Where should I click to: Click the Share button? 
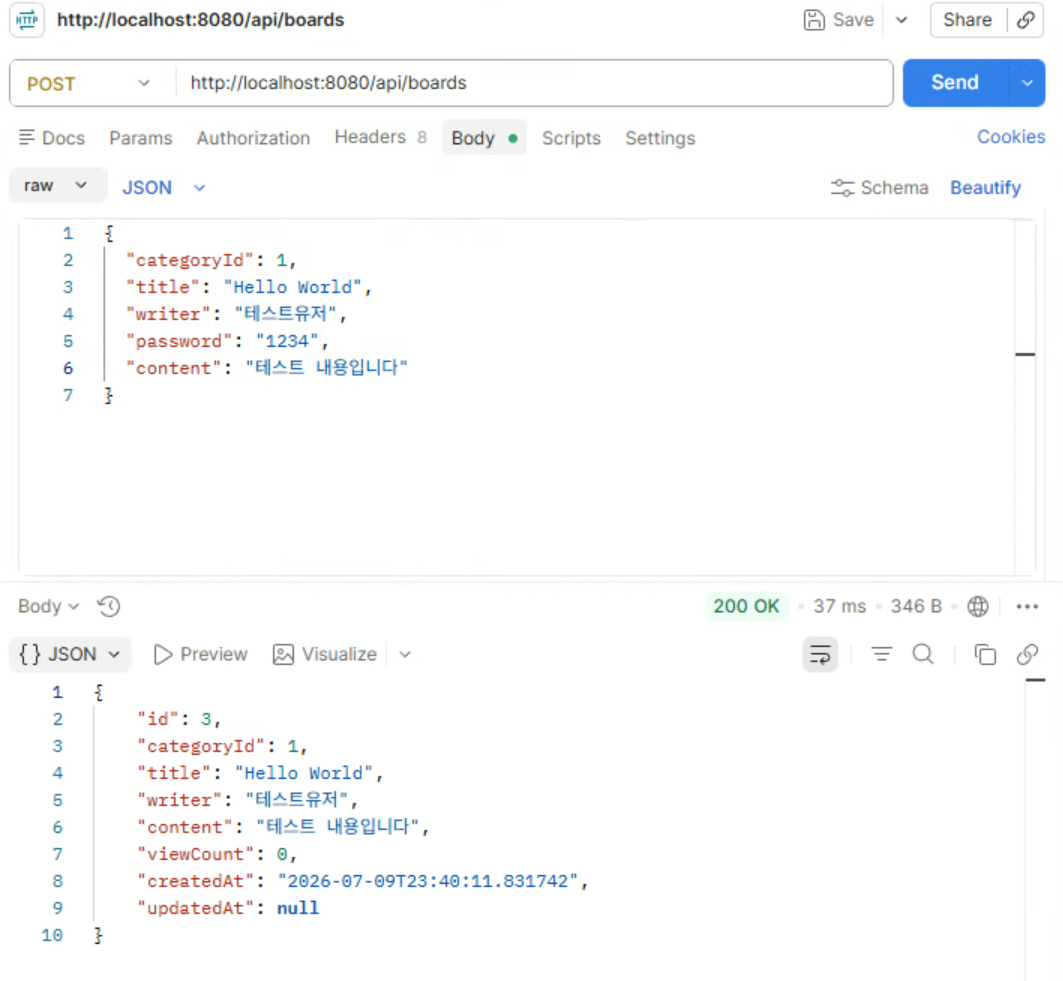967,20
